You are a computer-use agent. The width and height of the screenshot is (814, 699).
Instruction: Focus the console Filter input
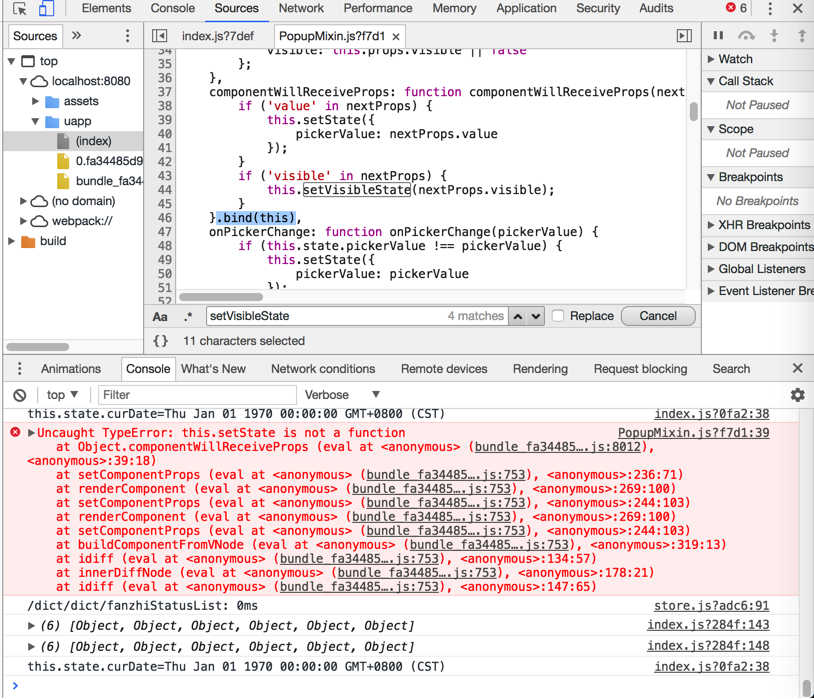(x=197, y=395)
